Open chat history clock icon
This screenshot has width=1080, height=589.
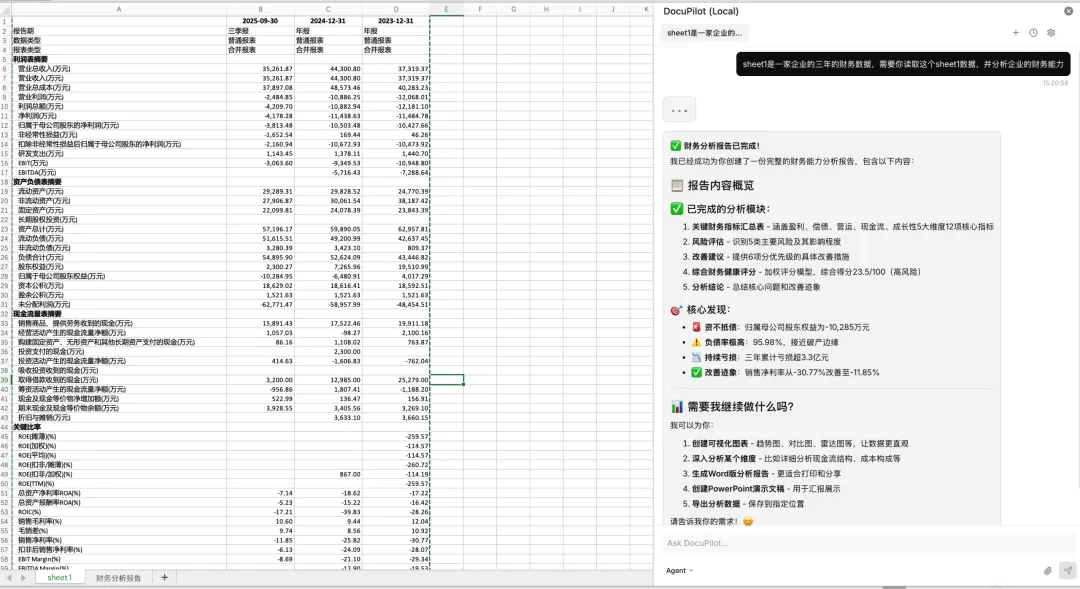pos(1033,32)
